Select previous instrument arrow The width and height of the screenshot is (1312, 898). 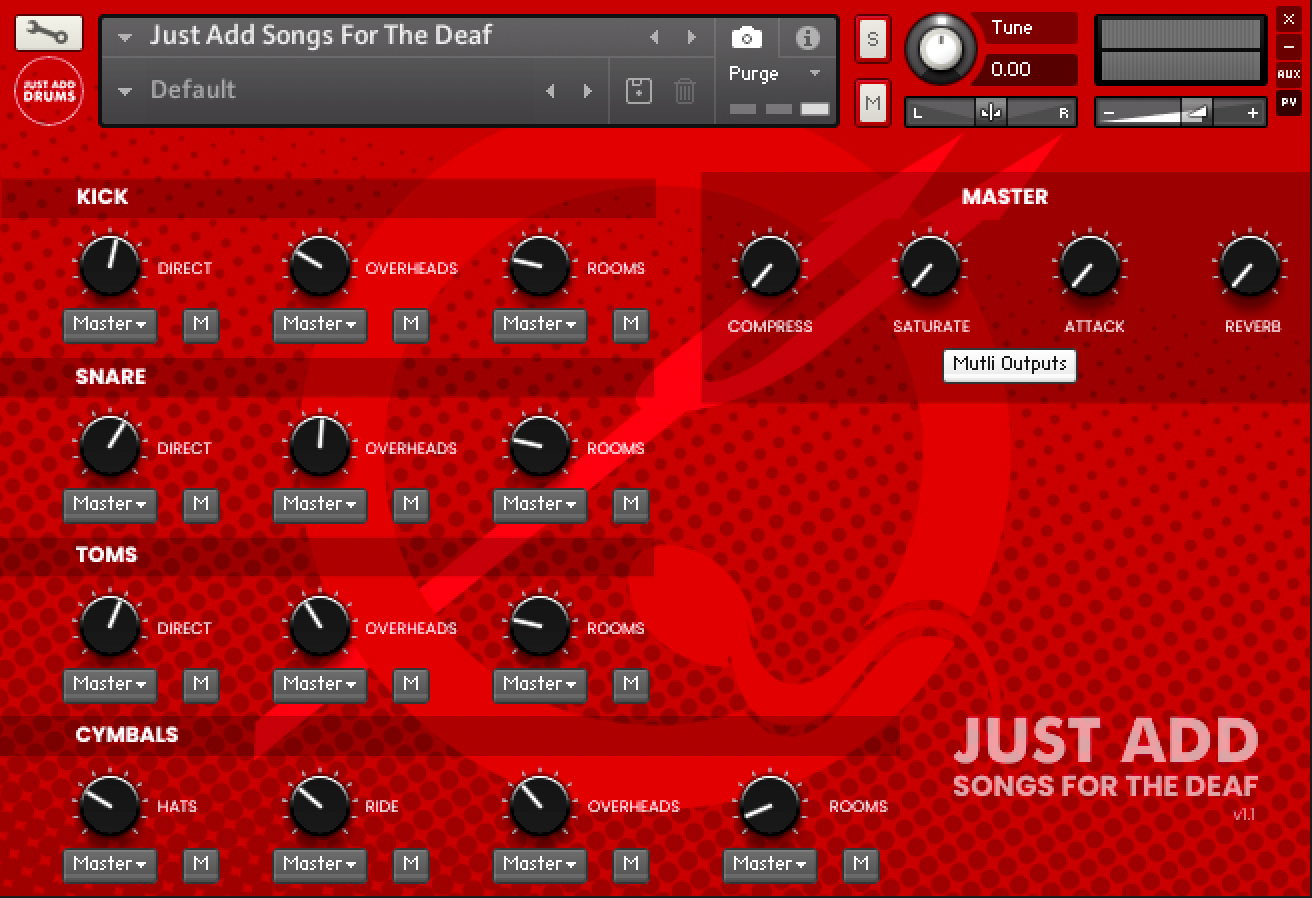coord(654,37)
